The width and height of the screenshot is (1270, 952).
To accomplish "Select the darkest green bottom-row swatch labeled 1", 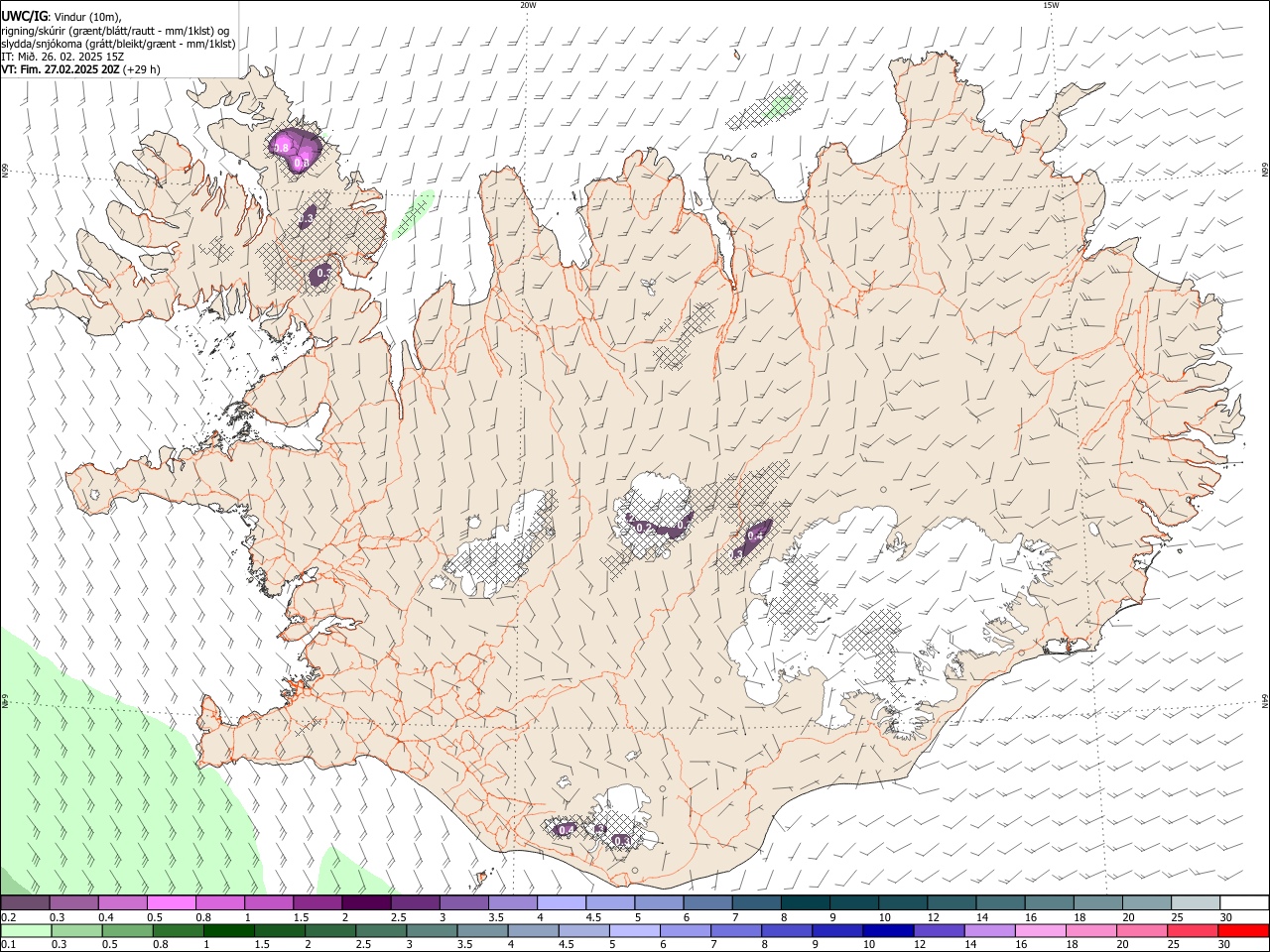I will coord(227,930).
